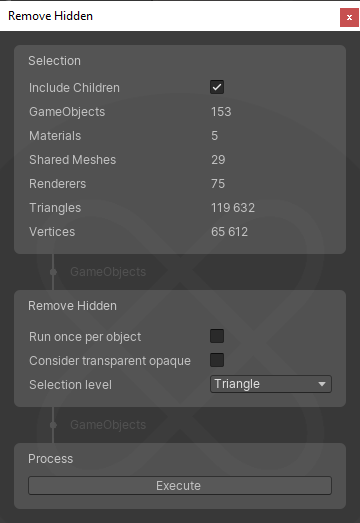This screenshot has height=523, width=360.
Task: Close the Remove Hidden window
Action: click(349, 17)
